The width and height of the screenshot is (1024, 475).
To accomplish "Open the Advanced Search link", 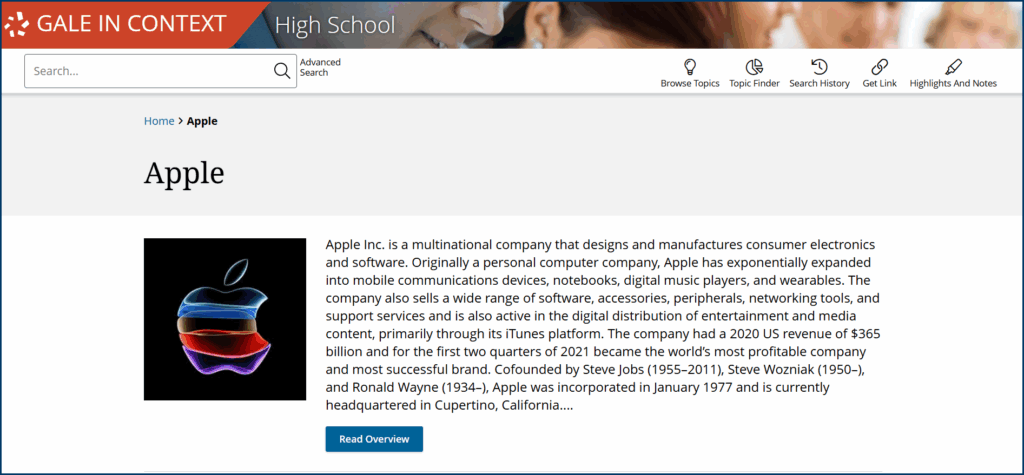I will pos(320,67).
